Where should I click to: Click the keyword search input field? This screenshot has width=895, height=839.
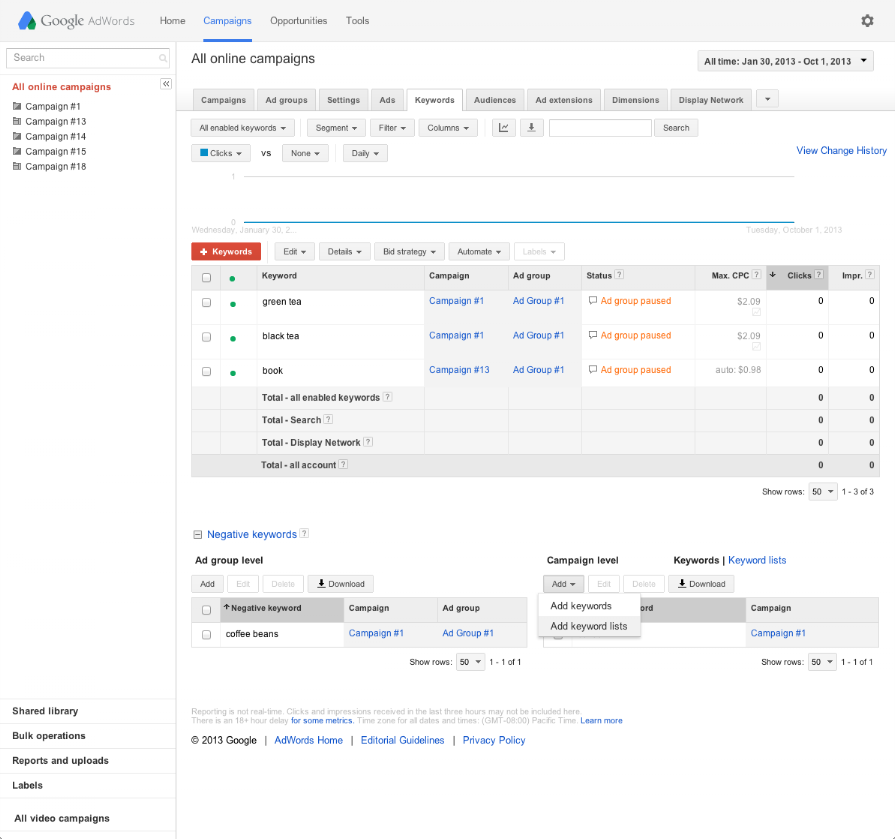pos(600,128)
